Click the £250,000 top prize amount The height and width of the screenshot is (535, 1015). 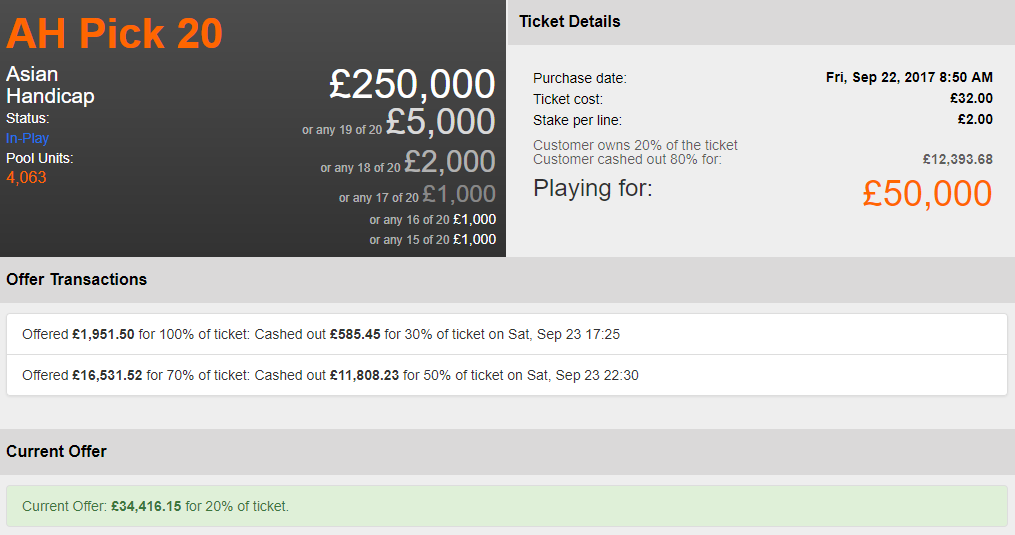412,85
